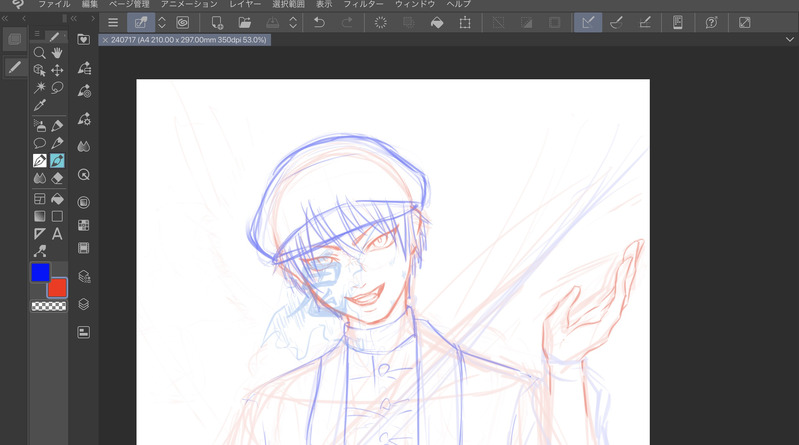The image size is (799, 445).
Task: Toggle the spiral icon in command bar
Action: [182, 22]
